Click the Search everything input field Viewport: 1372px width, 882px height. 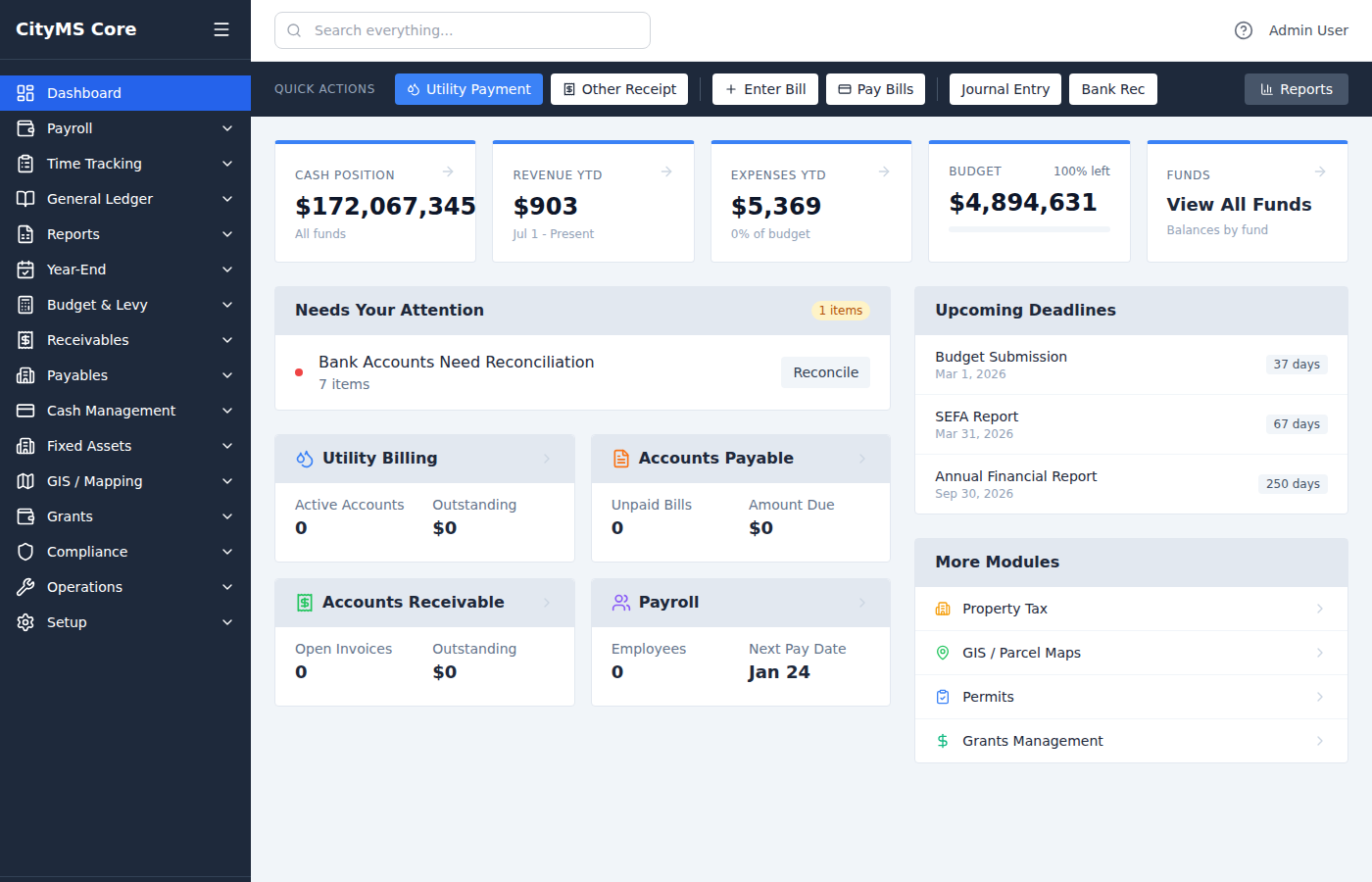click(x=463, y=30)
